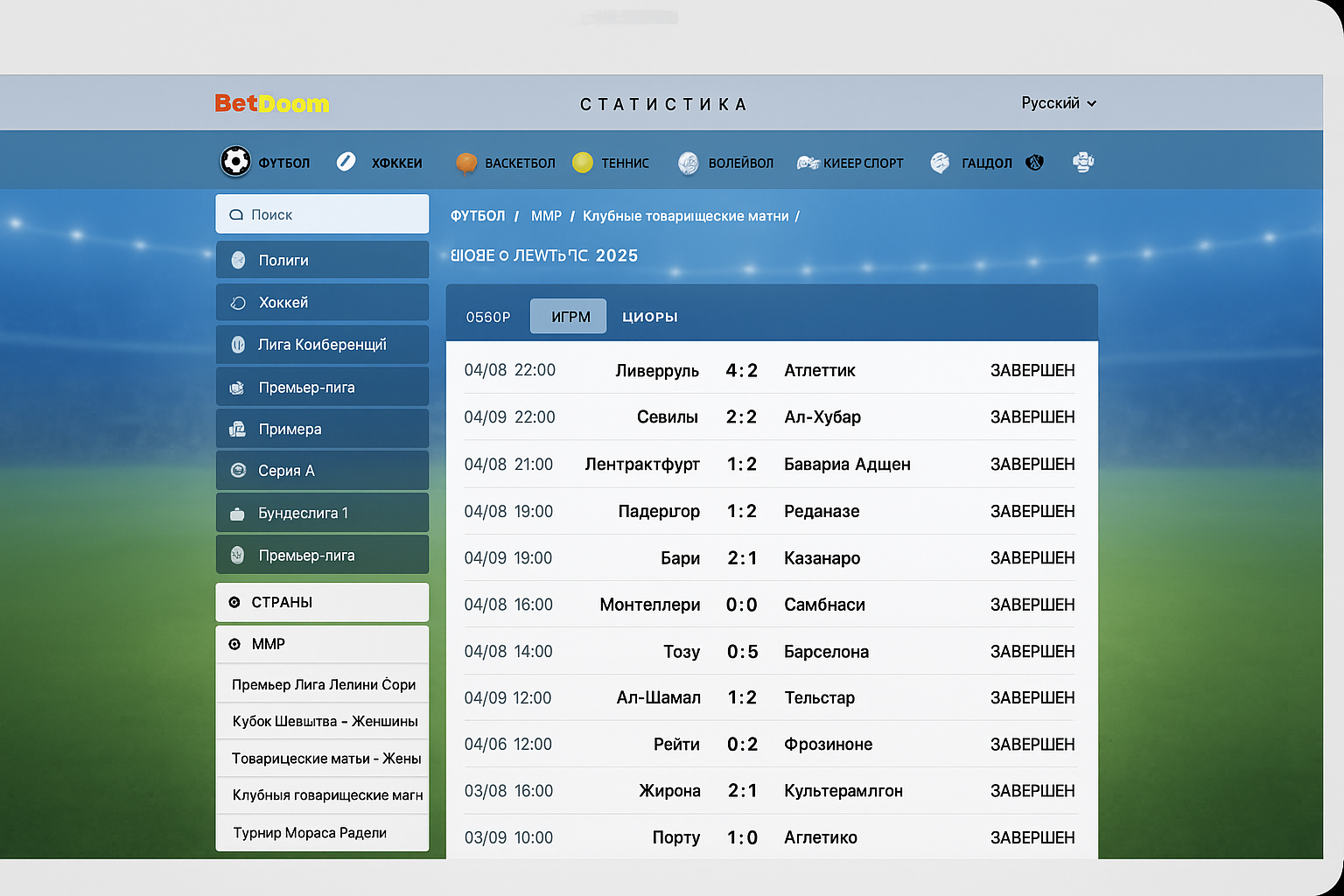
Task: Click the Поиск search field
Action: (322, 214)
